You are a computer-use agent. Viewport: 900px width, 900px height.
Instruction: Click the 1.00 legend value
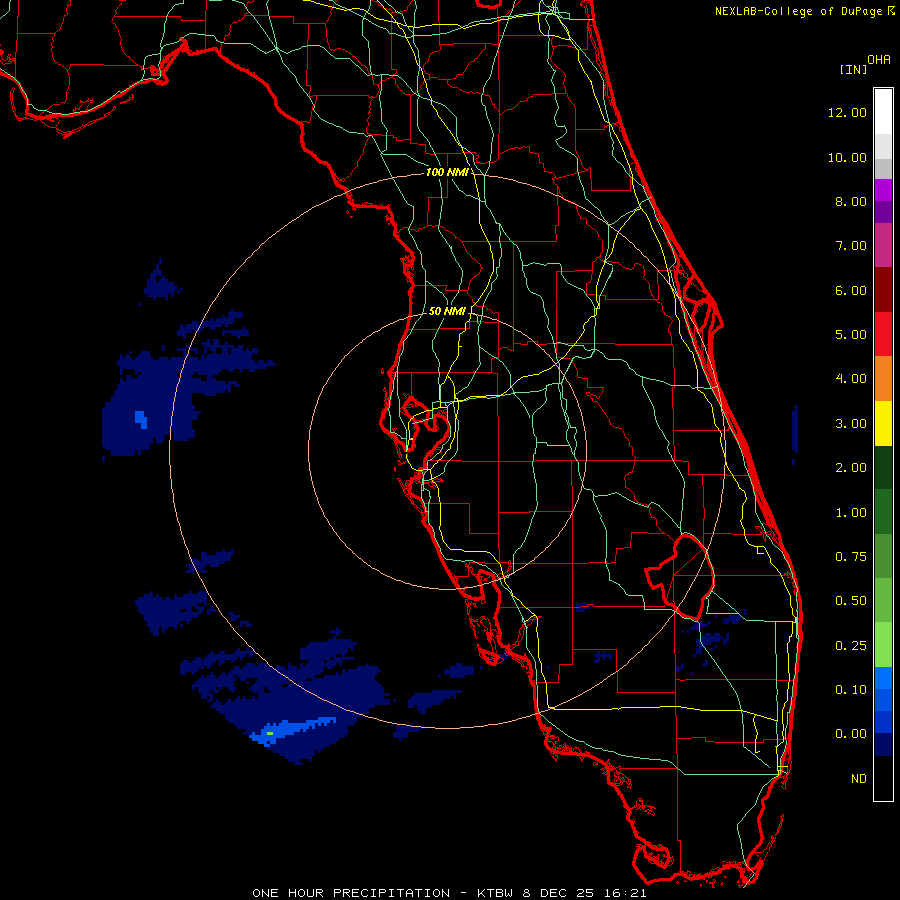[x=851, y=513]
